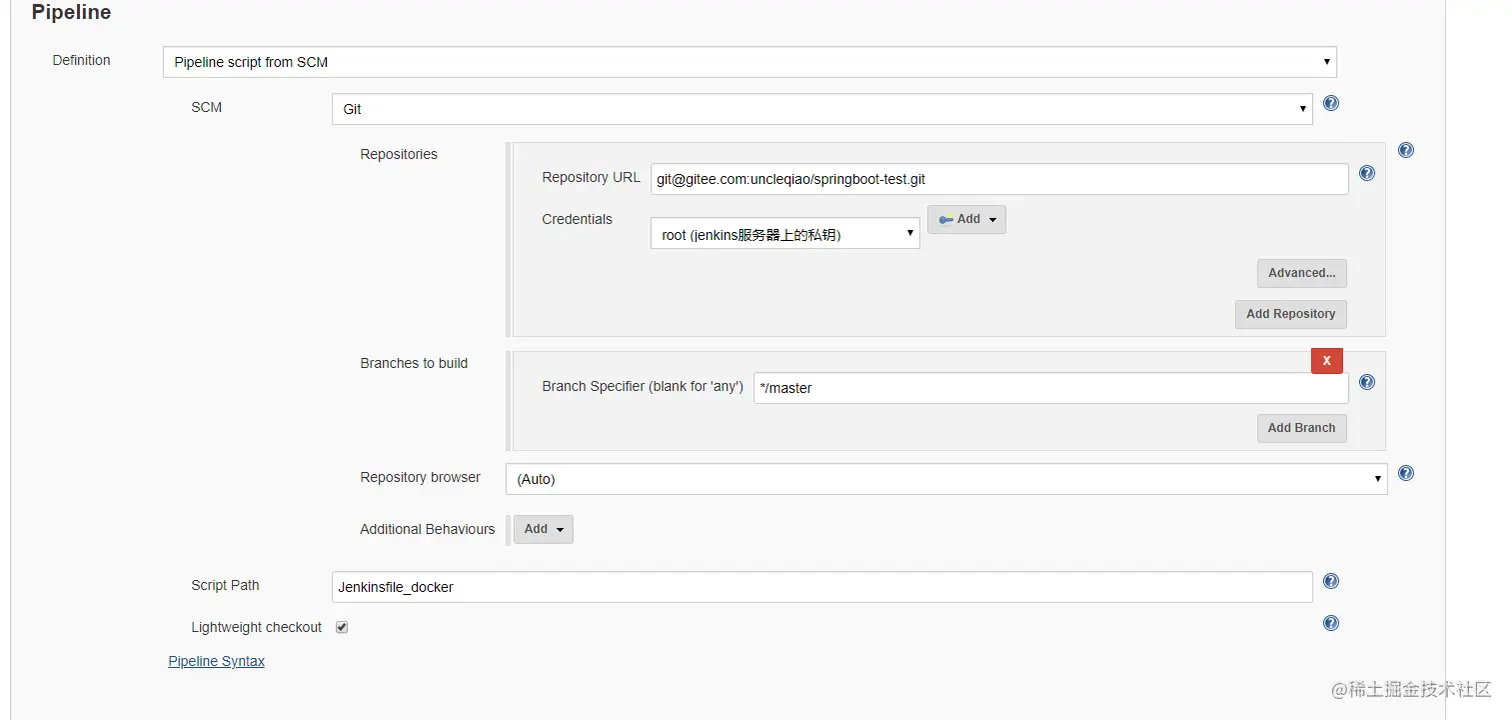1512x720 pixels.
Task: Open help icon for Repositories section
Action: [x=1406, y=150]
